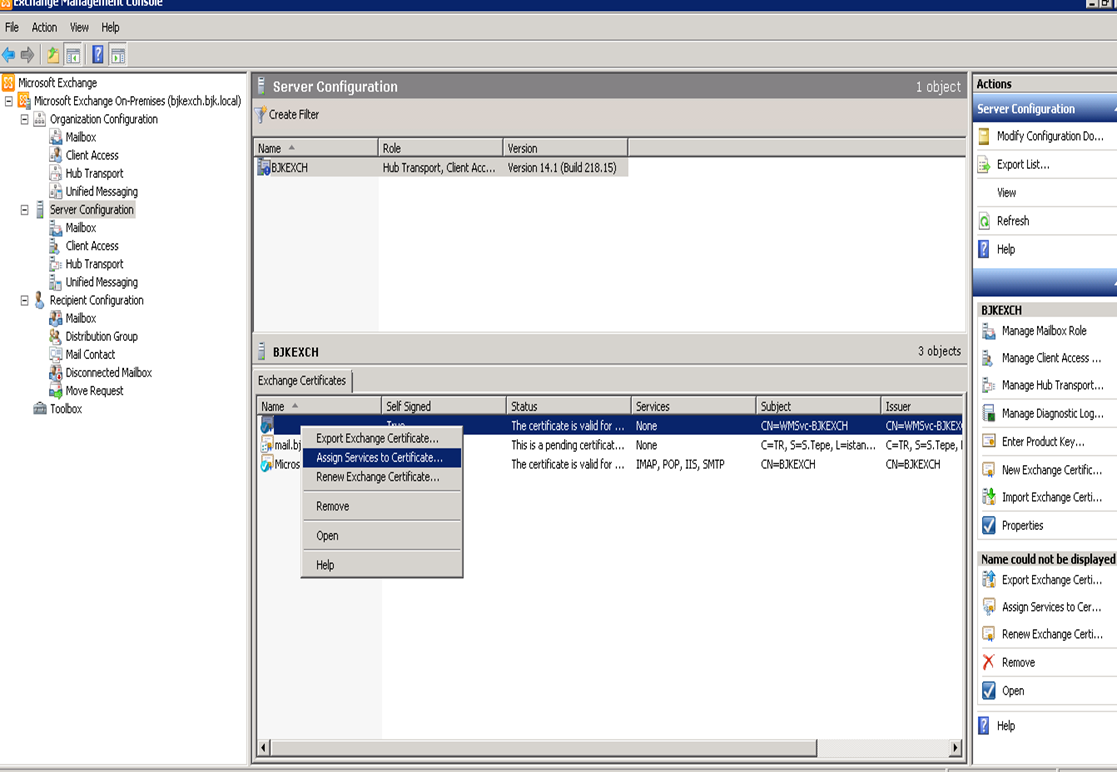Select Client Access under Organization Configuration
1117x772 pixels.
pyautogui.click(x=92, y=155)
